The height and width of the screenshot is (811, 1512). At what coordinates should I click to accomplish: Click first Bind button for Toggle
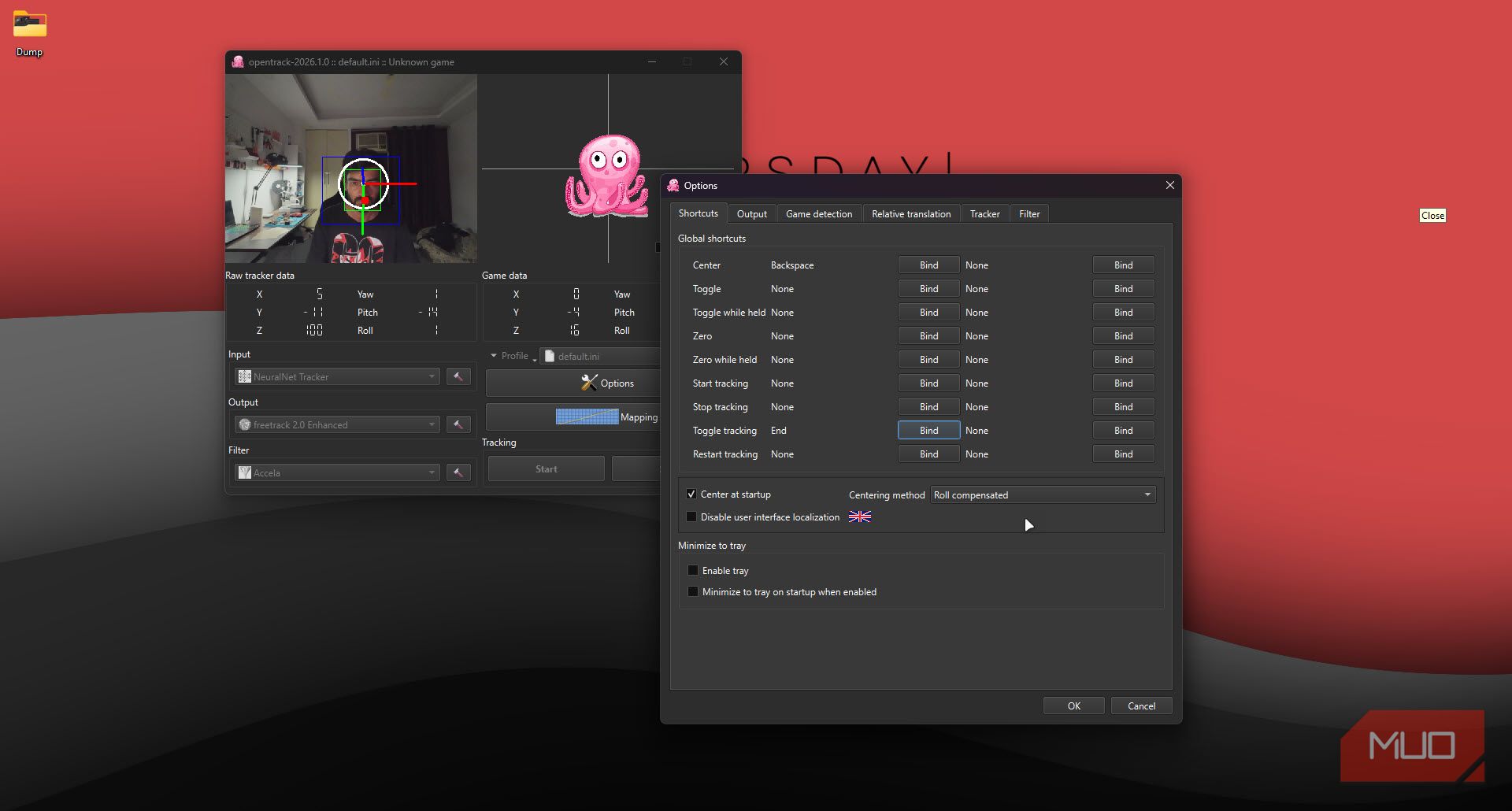click(x=928, y=289)
